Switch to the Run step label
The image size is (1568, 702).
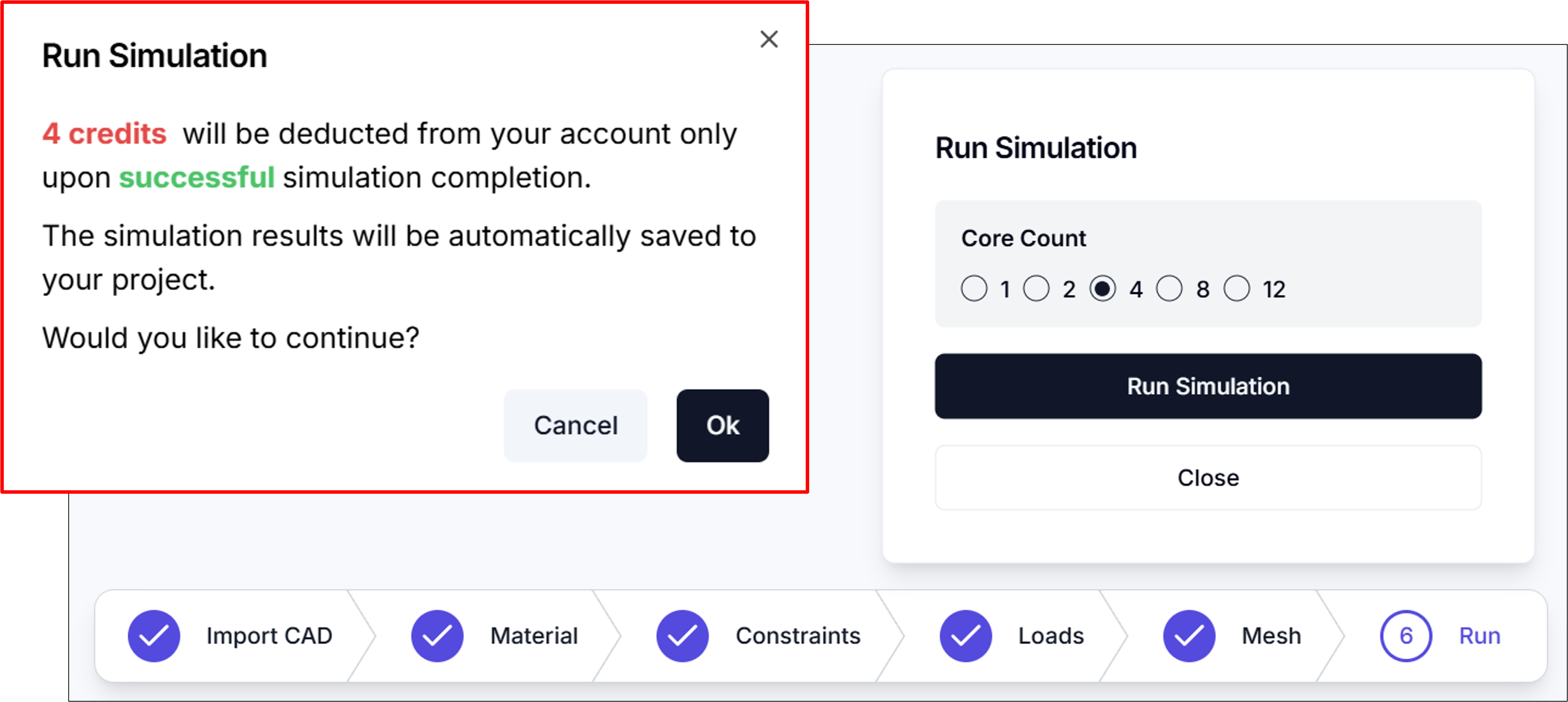point(1479,636)
